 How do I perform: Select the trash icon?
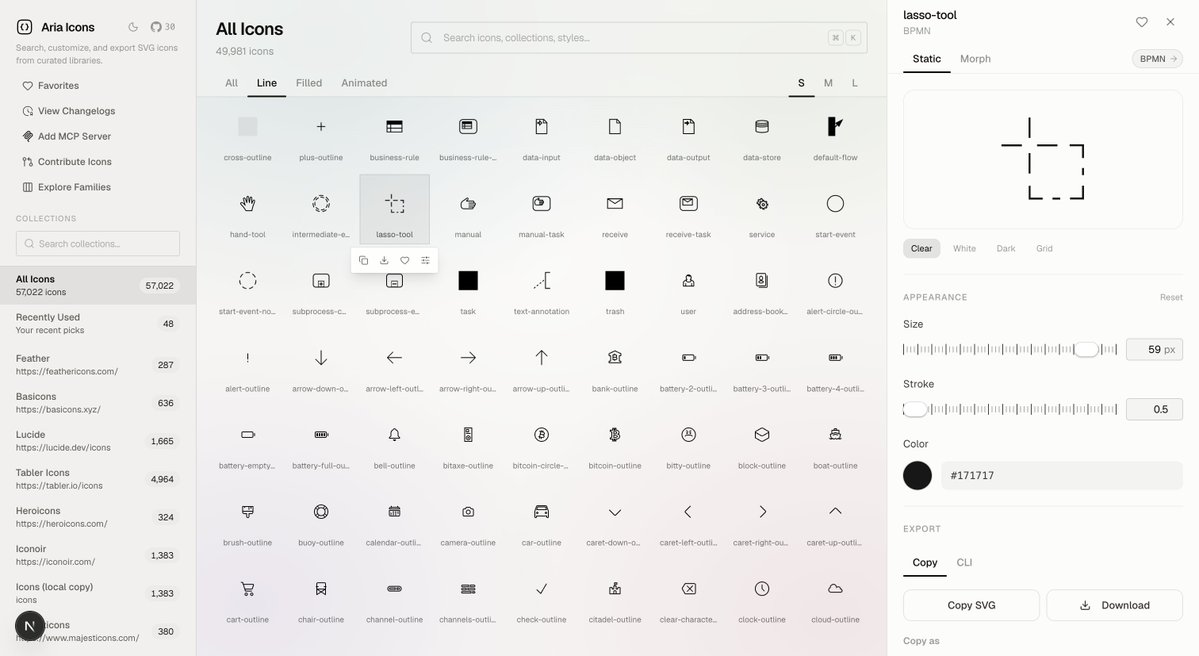click(x=615, y=287)
